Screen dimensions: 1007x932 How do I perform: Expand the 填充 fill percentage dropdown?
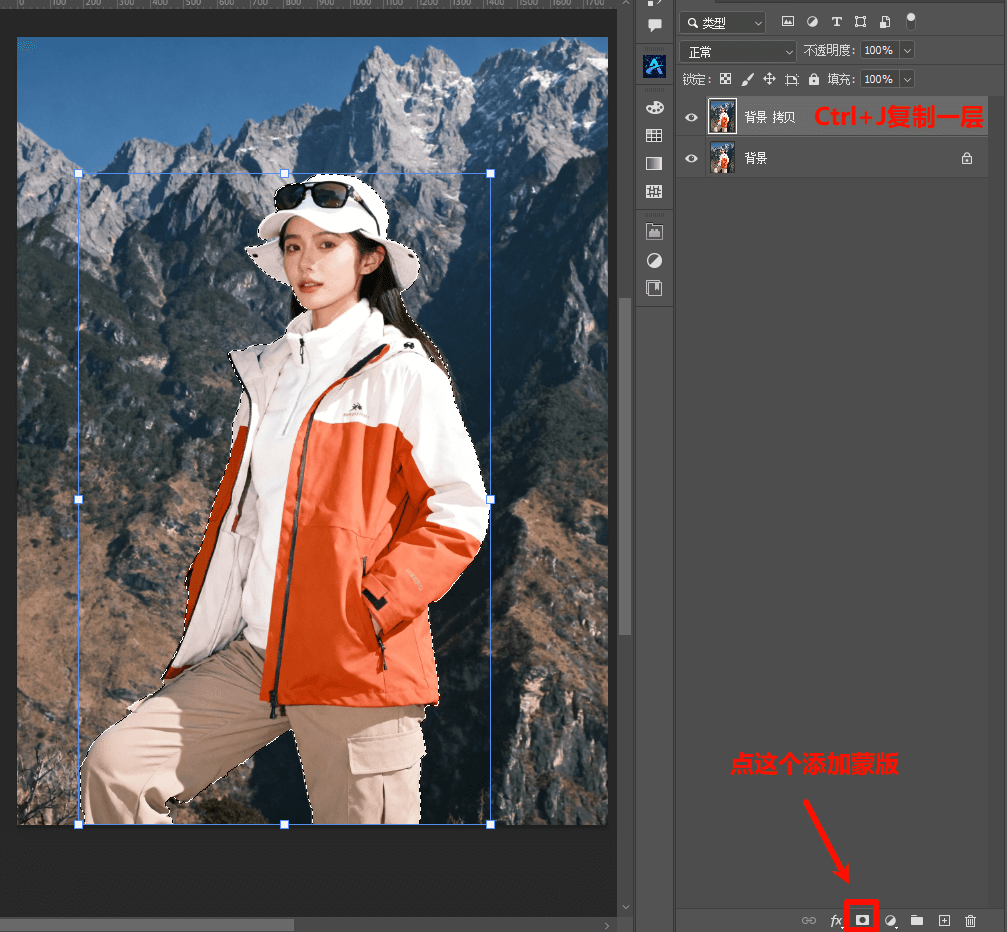907,79
